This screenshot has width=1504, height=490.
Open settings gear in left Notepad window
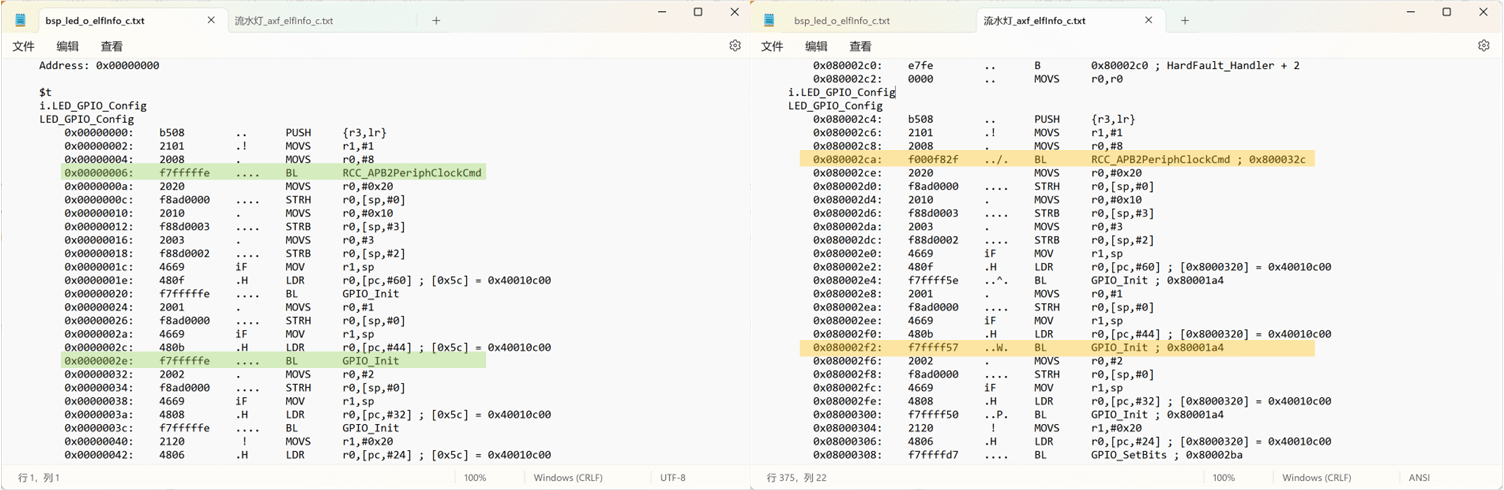click(735, 46)
